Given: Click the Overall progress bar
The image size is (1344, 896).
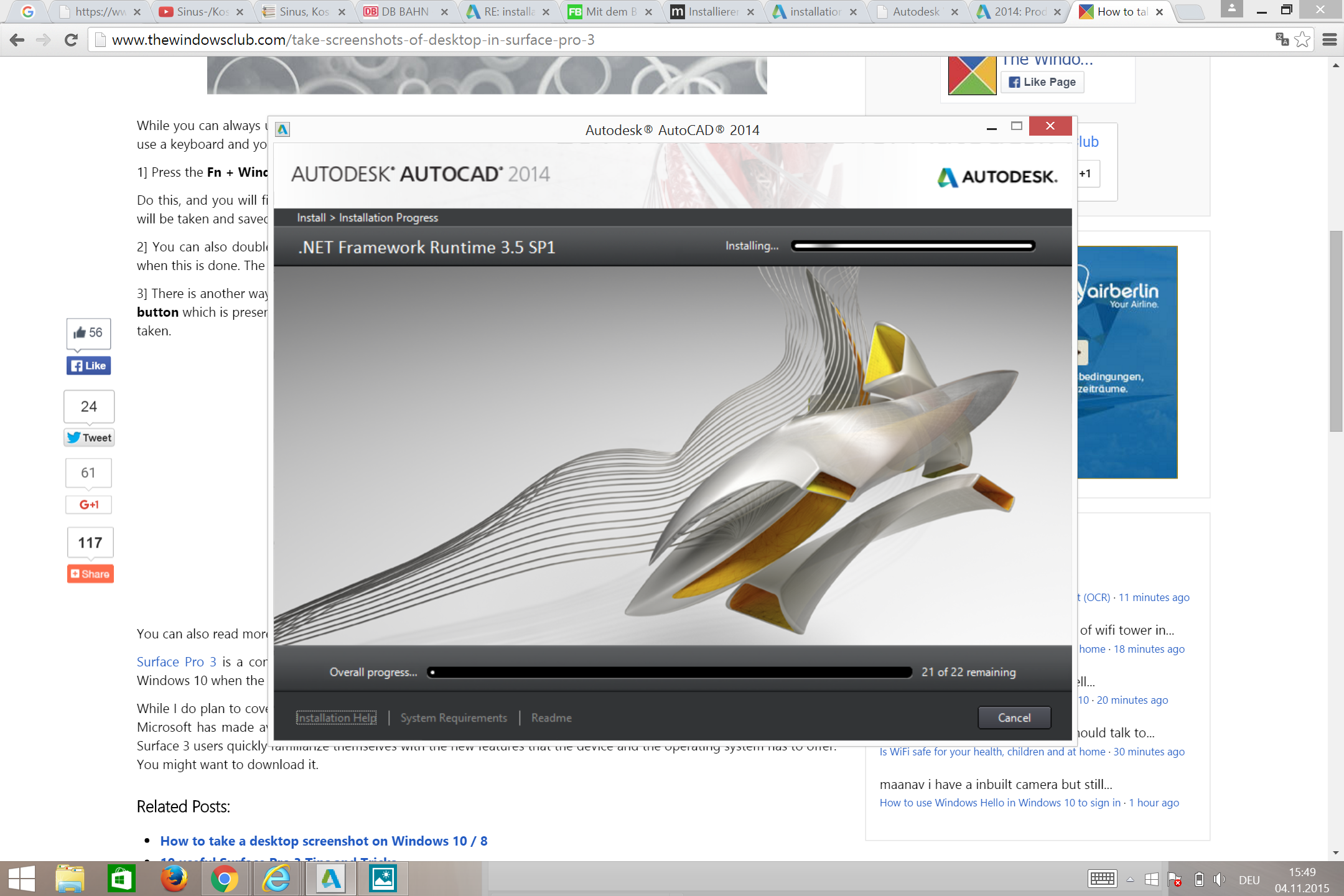Looking at the screenshot, I should (x=672, y=672).
